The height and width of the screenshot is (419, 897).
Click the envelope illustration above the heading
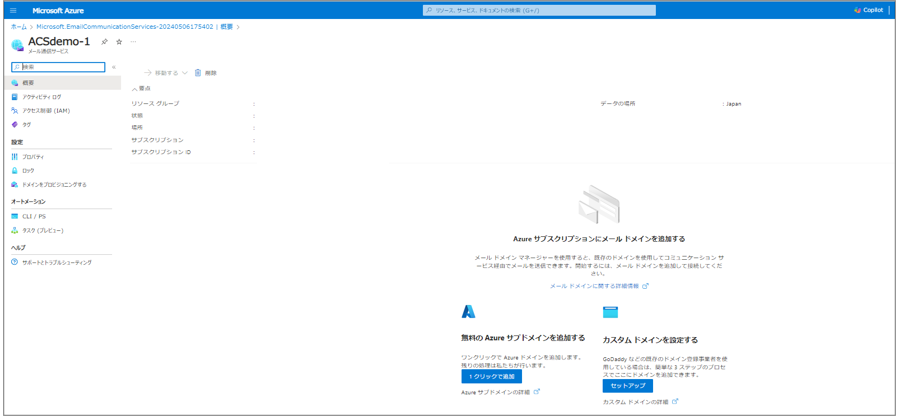tap(598, 204)
